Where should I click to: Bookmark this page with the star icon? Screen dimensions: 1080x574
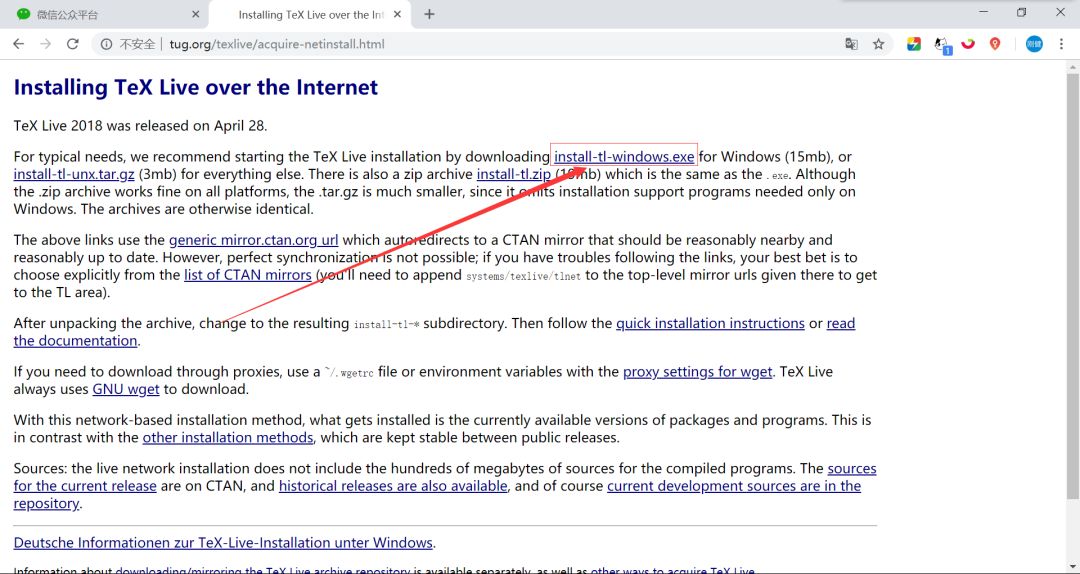878,44
